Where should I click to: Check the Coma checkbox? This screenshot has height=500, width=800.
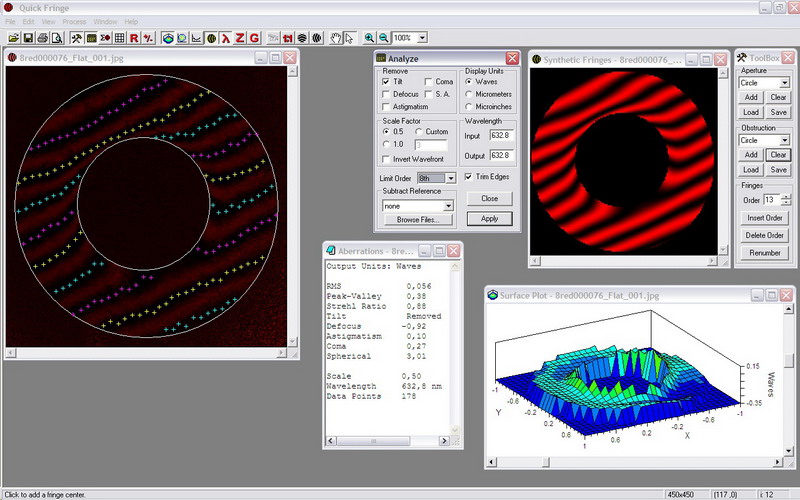point(429,82)
